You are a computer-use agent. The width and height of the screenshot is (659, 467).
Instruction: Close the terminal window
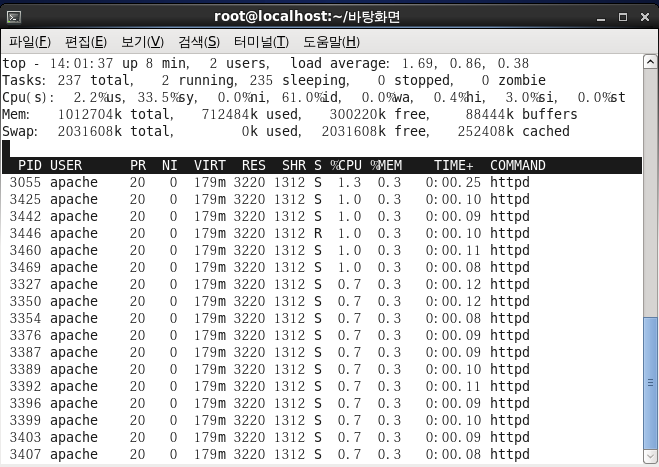click(x=645, y=17)
